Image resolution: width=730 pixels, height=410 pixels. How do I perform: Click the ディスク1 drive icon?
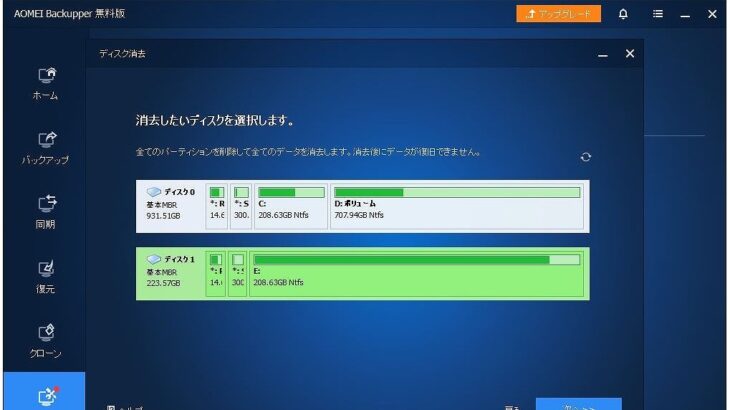153,259
